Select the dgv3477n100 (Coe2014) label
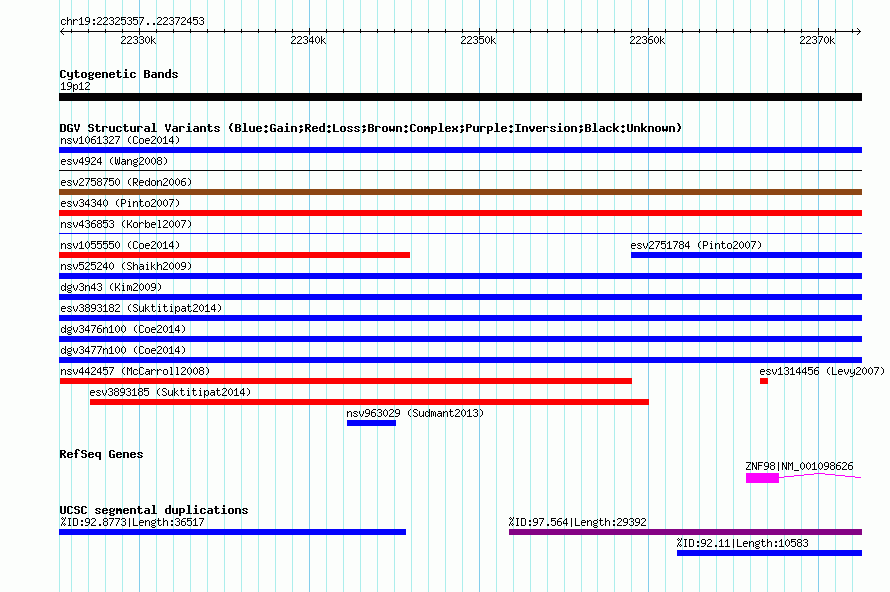The height and width of the screenshot is (592, 890). pos(123,350)
